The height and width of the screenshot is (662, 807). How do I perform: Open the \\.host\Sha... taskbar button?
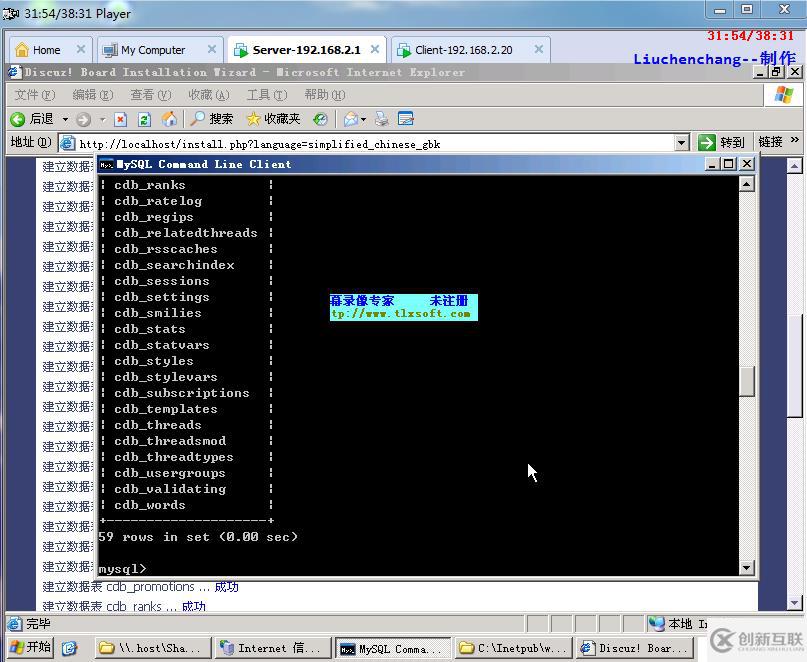pyautogui.click(x=153, y=648)
